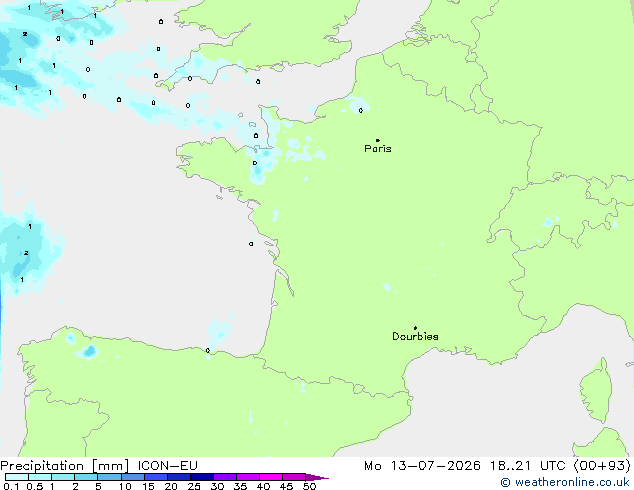Select the 2–5 mm legend color box

(86, 477)
